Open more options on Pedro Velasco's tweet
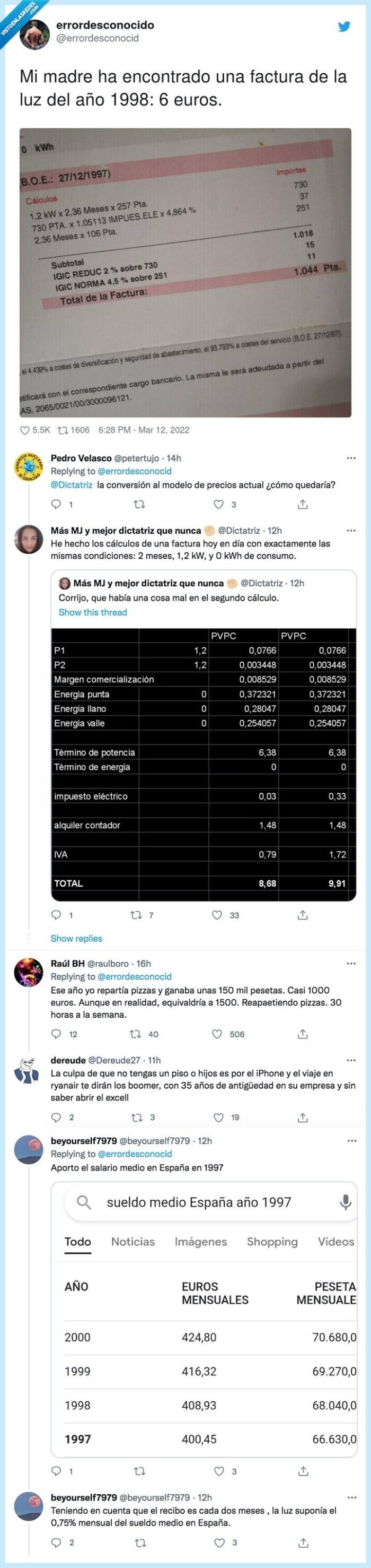This screenshot has height=1568, width=371. [x=351, y=458]
